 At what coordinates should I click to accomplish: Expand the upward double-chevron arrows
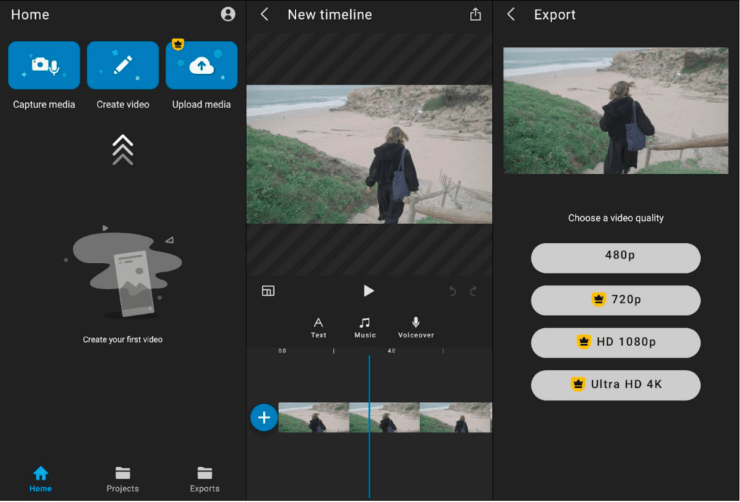[x=122, y=150]
